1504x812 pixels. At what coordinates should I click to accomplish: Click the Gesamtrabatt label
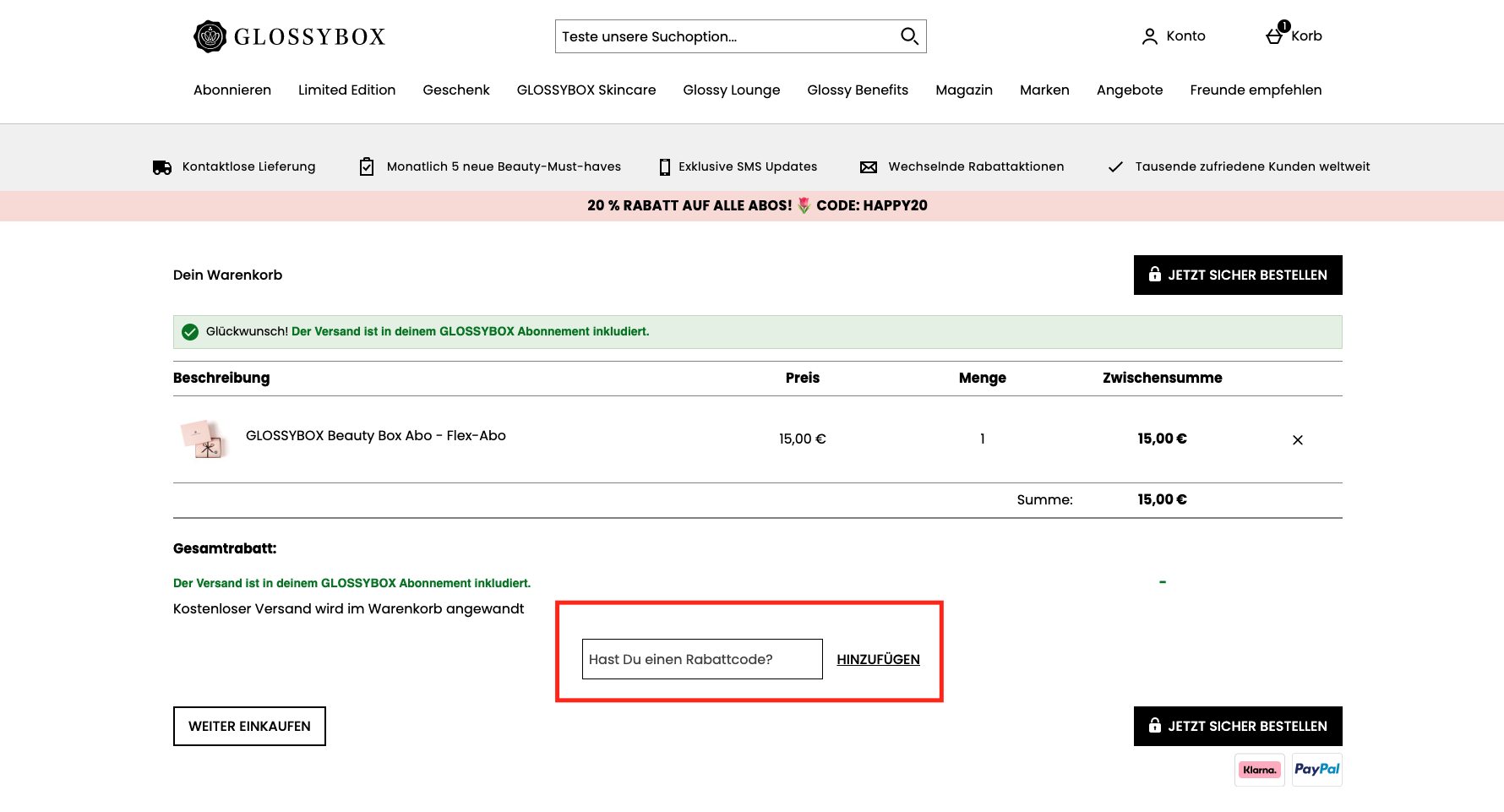tap(225, 549)
